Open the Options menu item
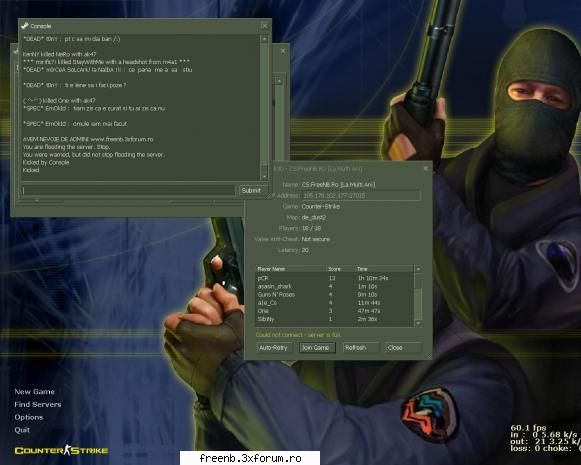 tap(29, 417)
